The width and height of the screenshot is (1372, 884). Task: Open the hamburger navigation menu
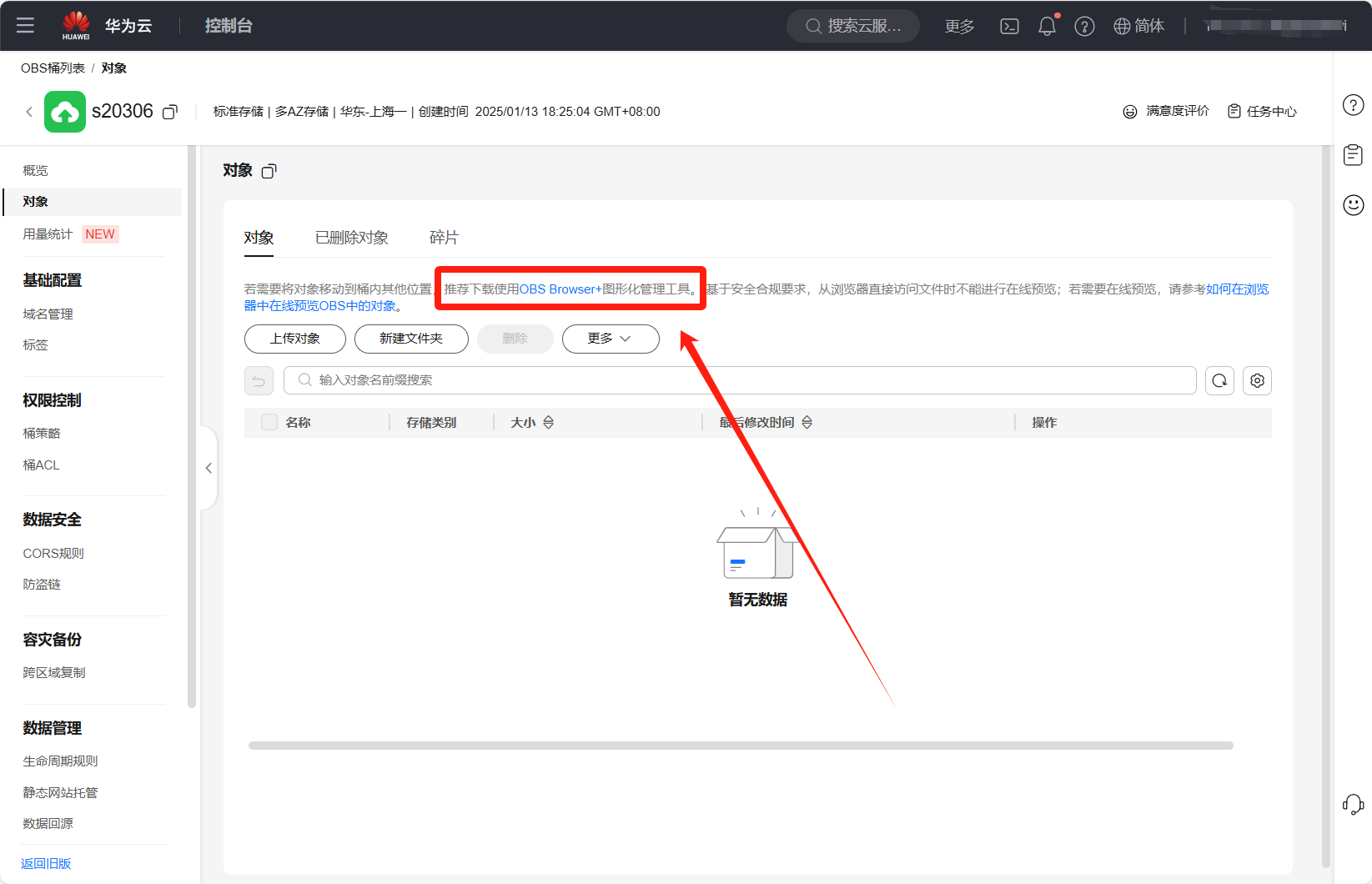pyautogui.click(x=25, y=25)
